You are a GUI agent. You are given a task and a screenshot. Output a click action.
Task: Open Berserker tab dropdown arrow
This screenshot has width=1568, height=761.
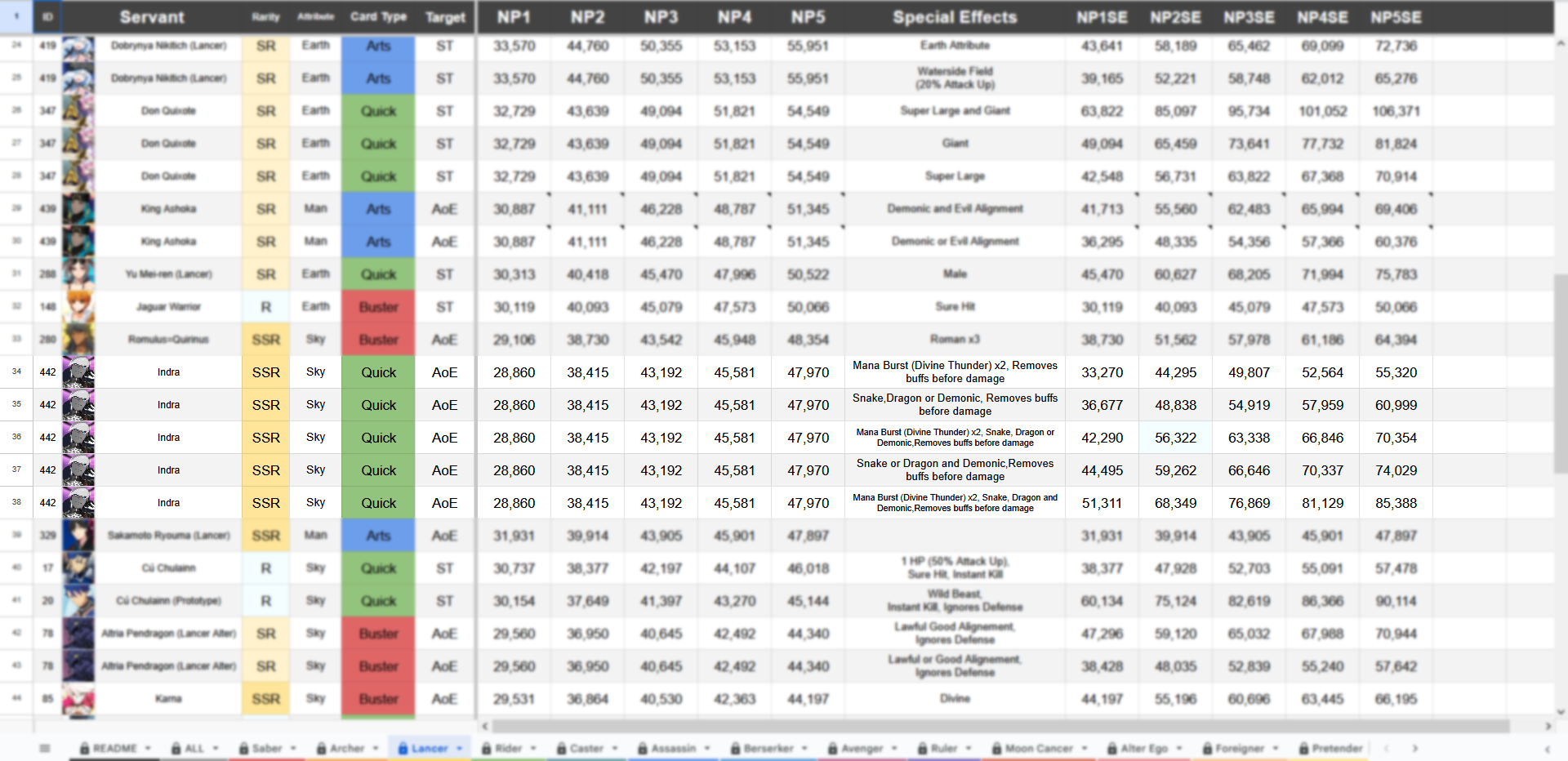tap(804, 749)
